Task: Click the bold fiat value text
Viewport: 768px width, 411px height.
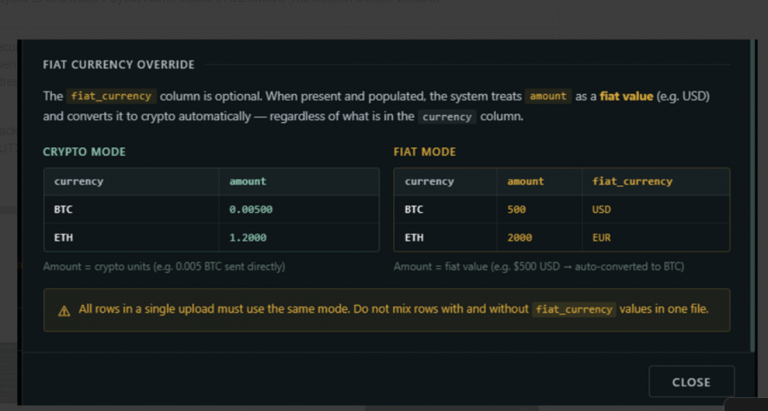Action: click(626, 96)
